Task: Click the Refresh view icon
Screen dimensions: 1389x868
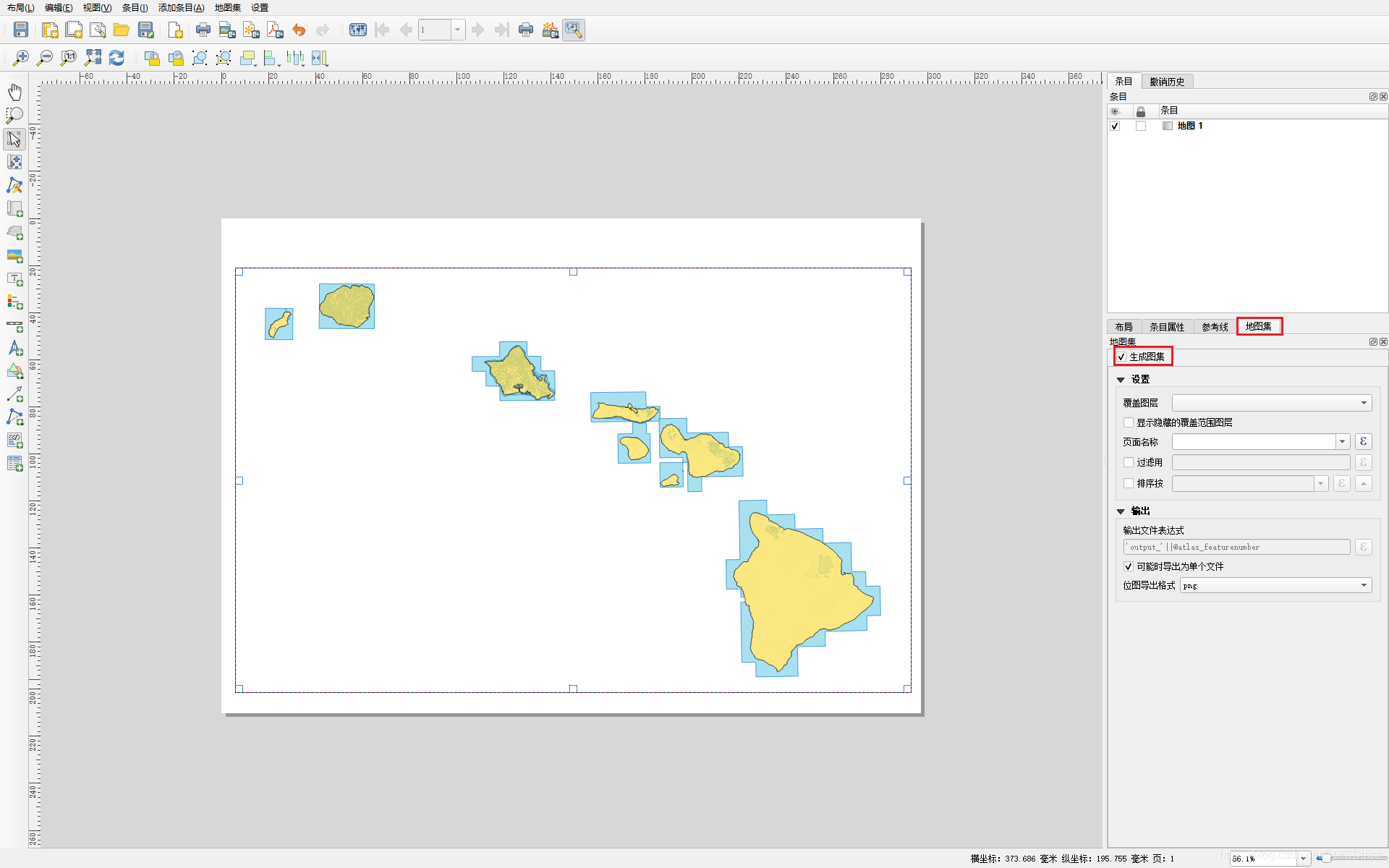Action: [x=116, y=58]
